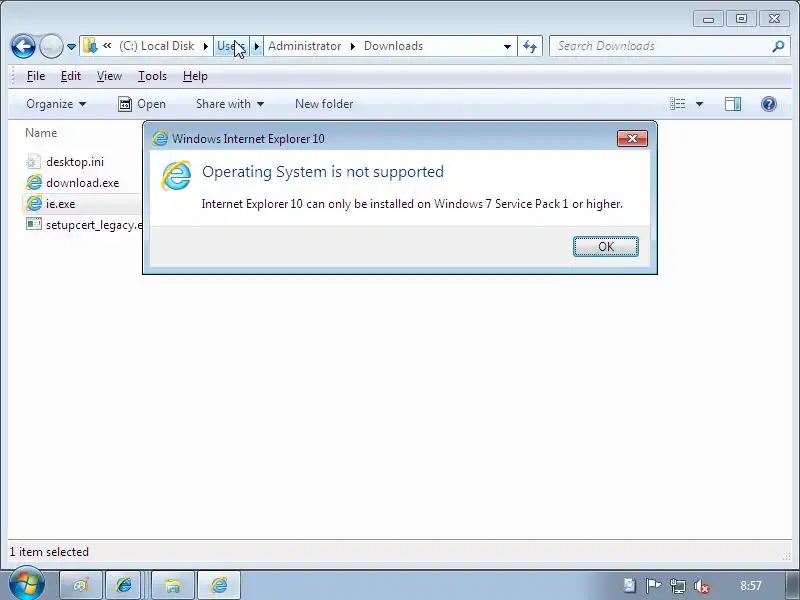800x600 pixels.
Task: Open the Edit menu
Action: (x=70, y=76)
